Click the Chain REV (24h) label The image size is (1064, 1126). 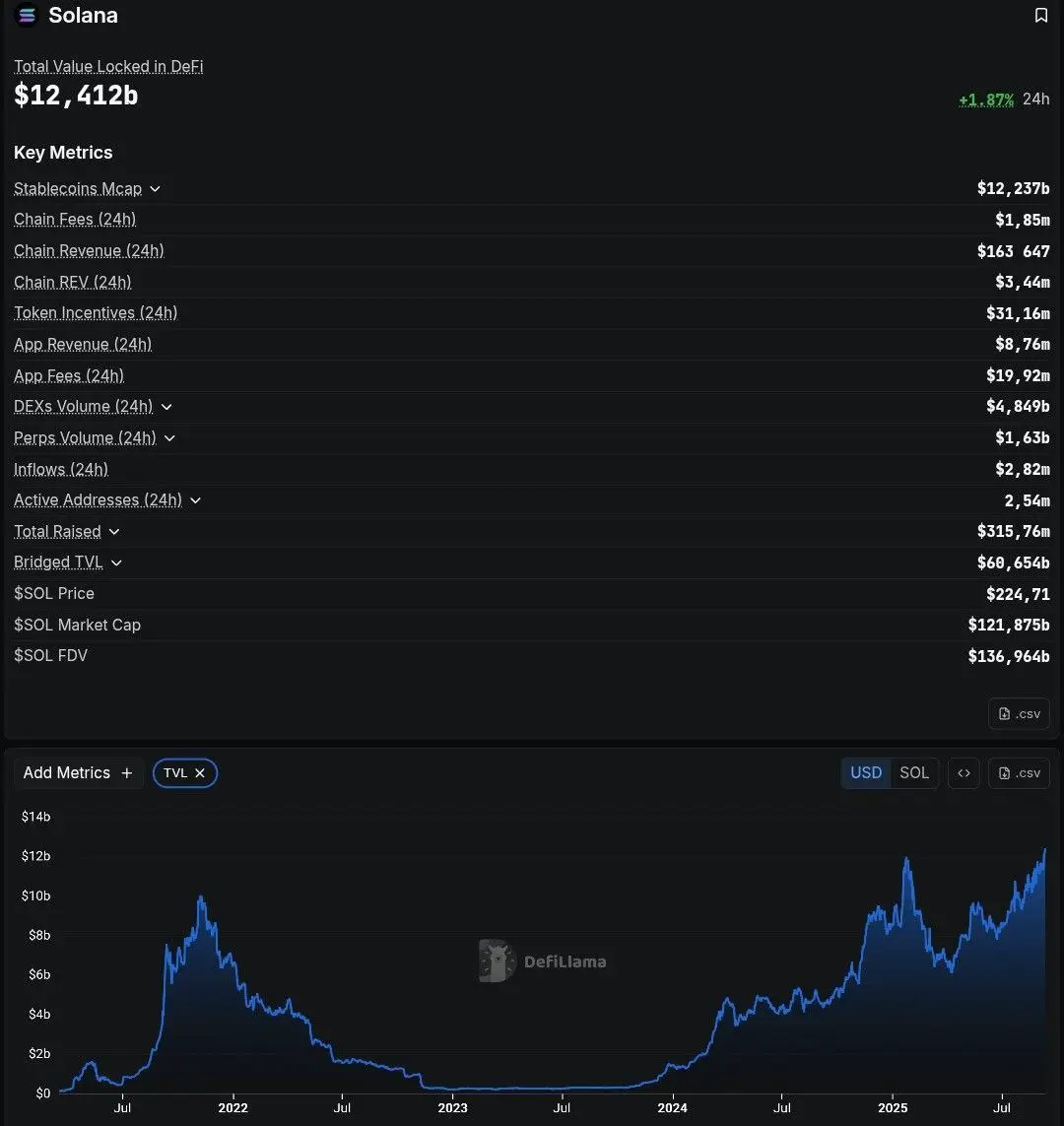tap(73, 282)
